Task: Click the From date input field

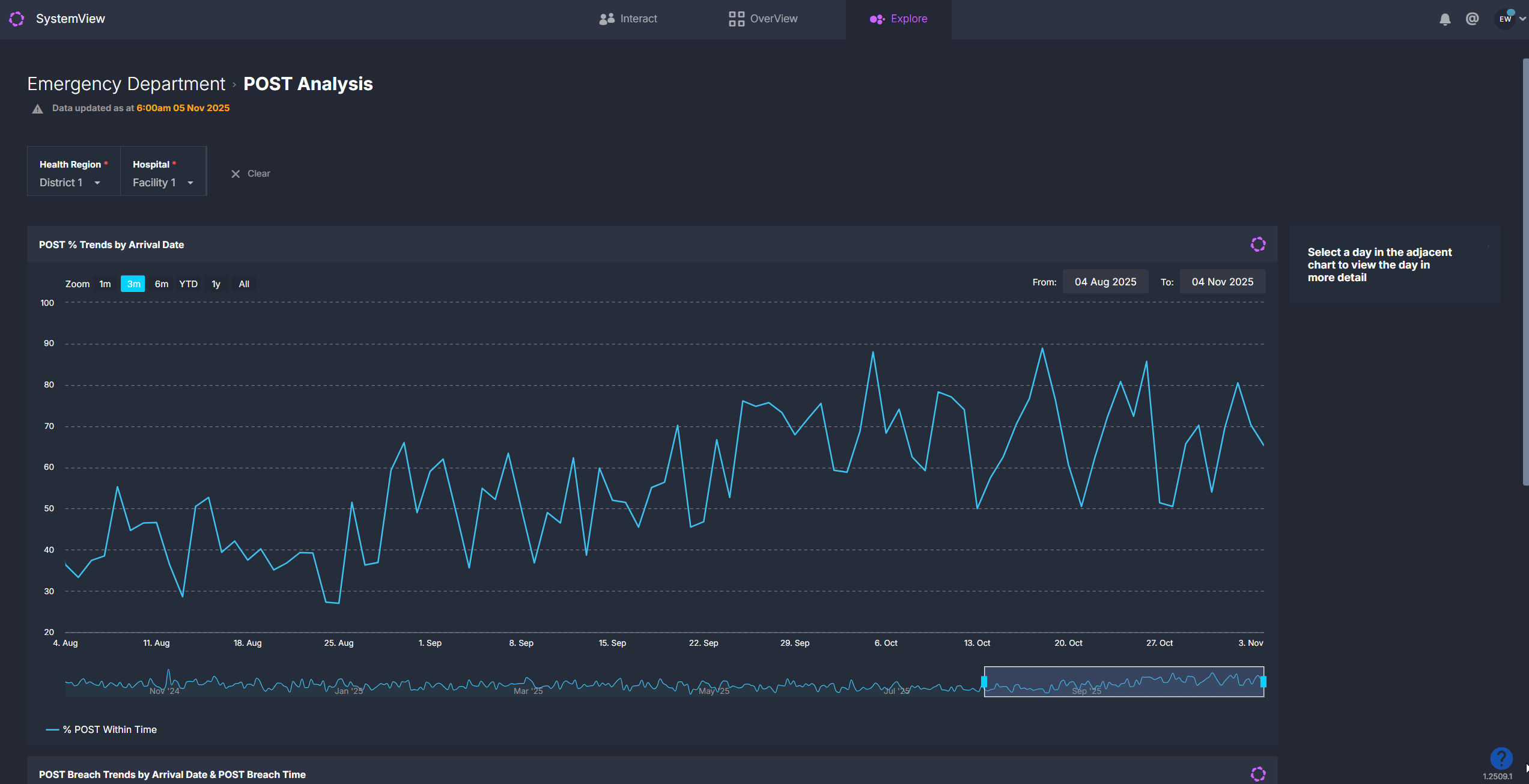Action: click(x=1105, y=282)
